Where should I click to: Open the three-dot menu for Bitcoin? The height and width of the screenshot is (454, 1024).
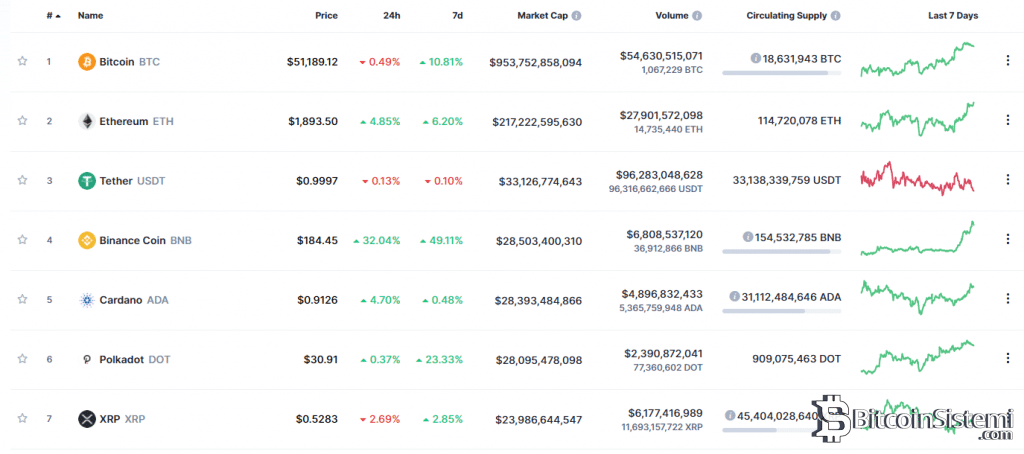1007,61
